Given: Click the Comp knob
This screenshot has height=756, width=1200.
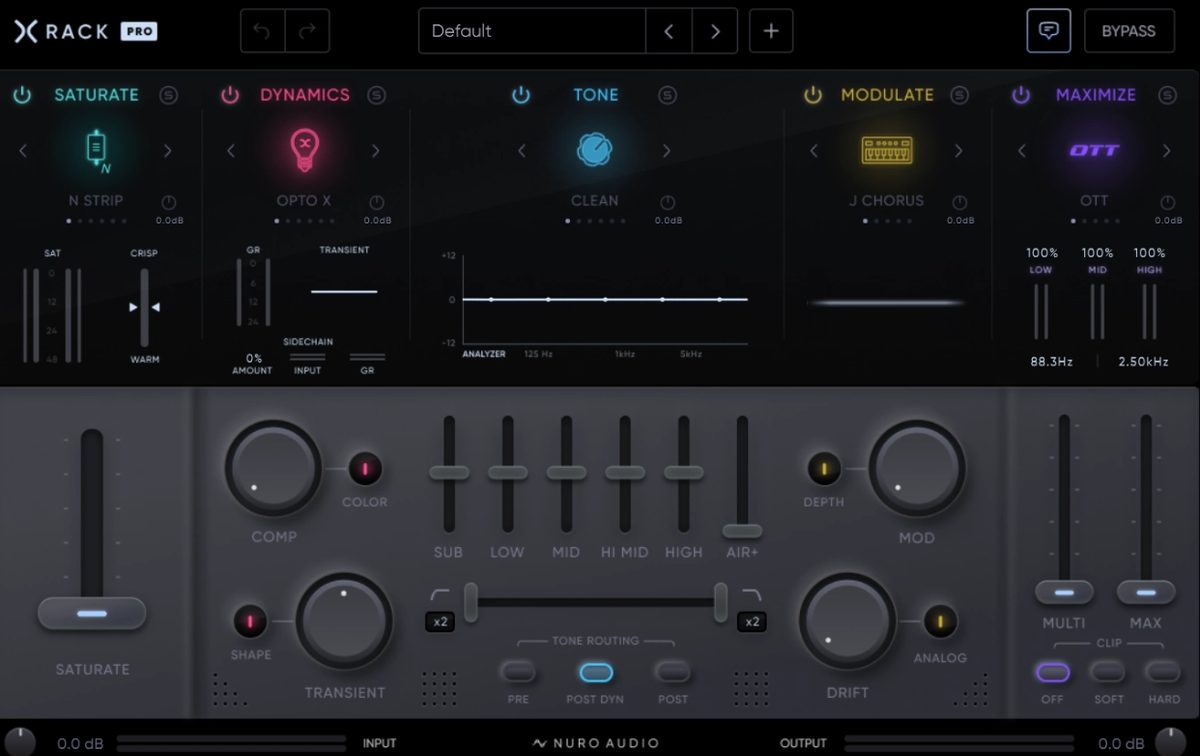Looking at the screenshot, I should [273, 468].
